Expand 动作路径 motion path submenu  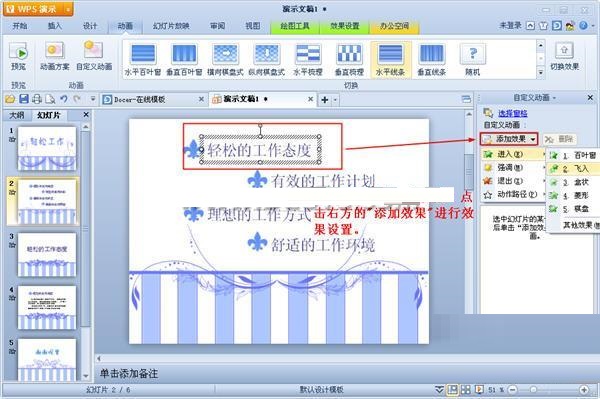point(513,194)
